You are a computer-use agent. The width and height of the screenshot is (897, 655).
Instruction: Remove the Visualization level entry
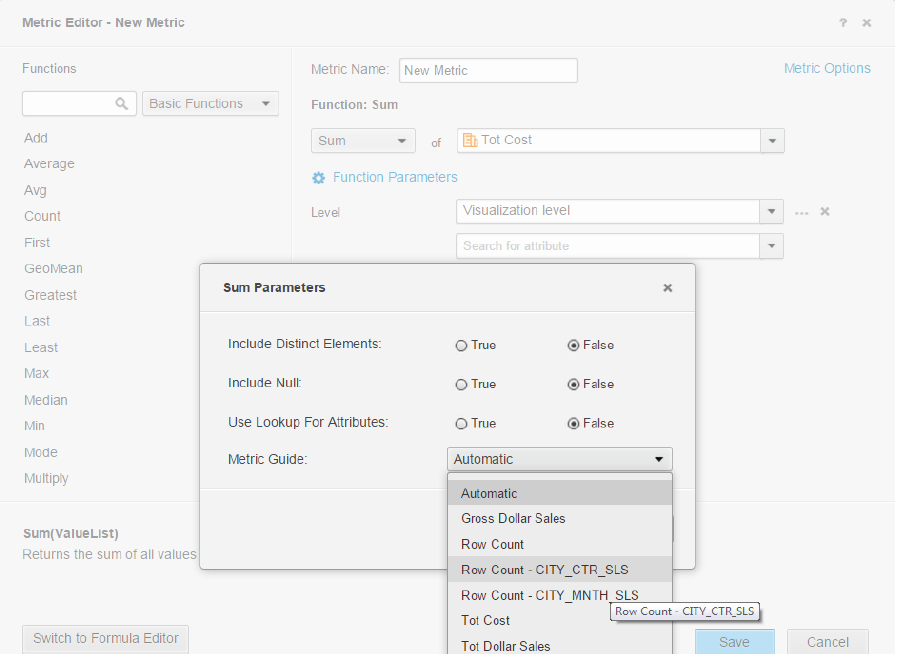[826, 212]
